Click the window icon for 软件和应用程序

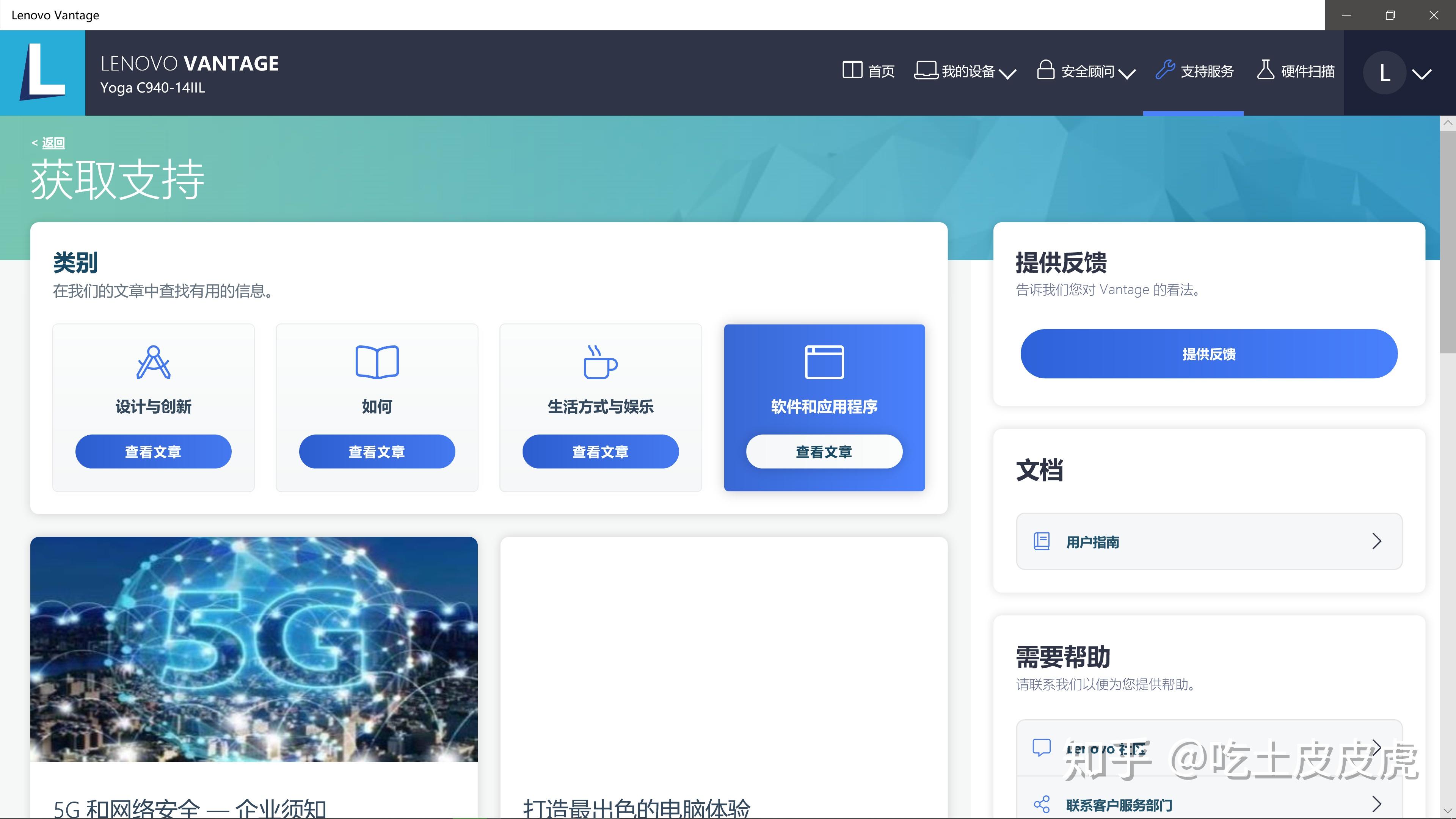[824, 362]
